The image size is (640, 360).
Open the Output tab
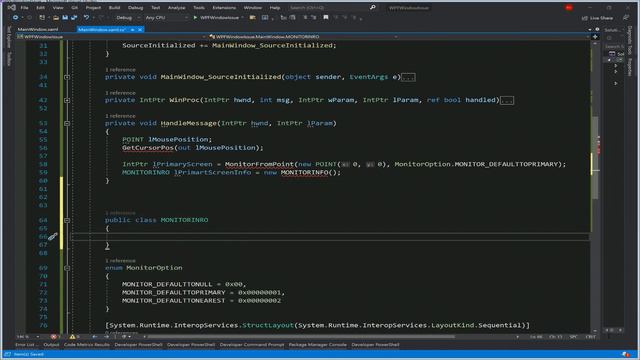(51, 345)
